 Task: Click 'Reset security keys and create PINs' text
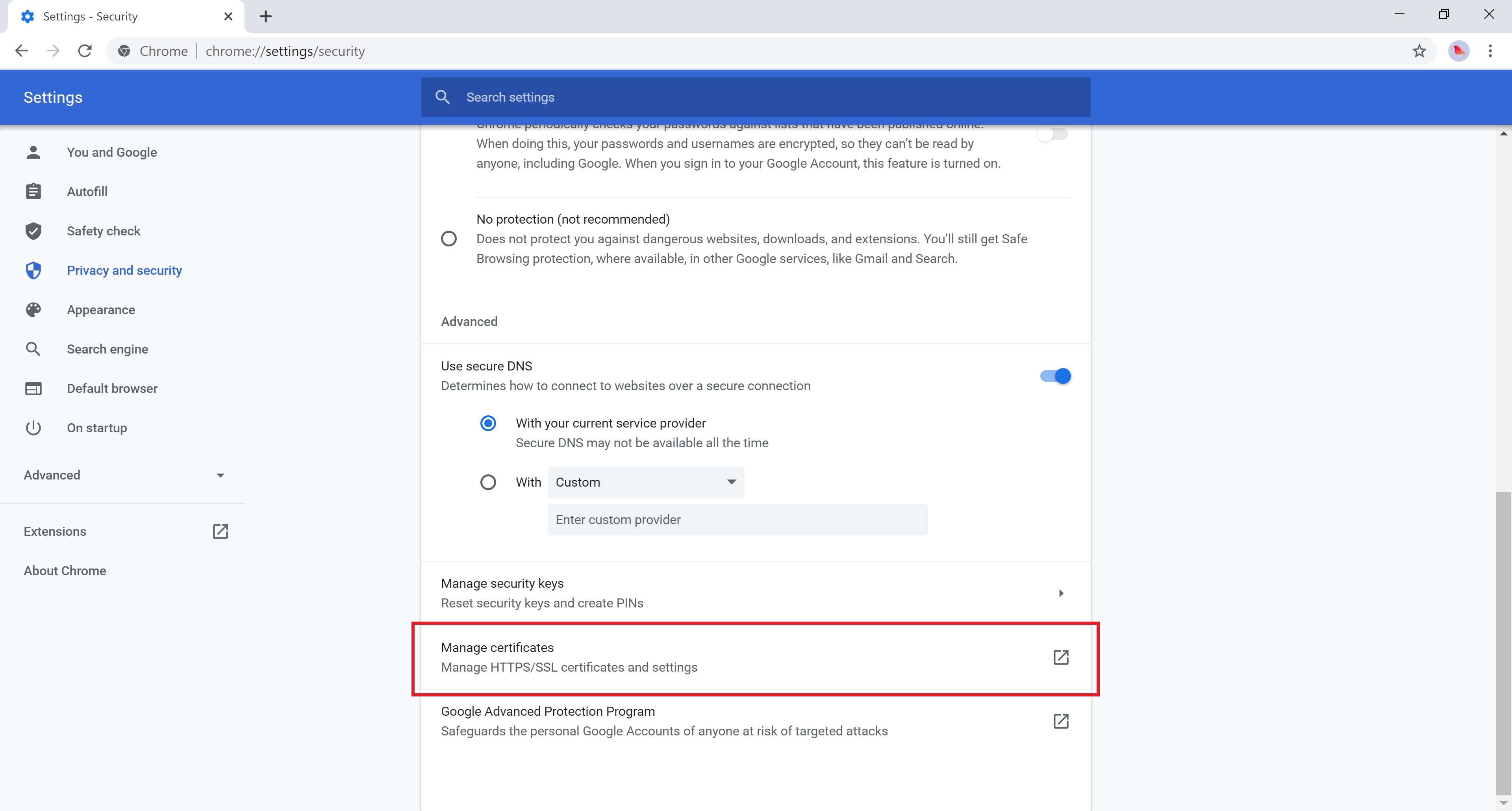[x=542, y=603]
